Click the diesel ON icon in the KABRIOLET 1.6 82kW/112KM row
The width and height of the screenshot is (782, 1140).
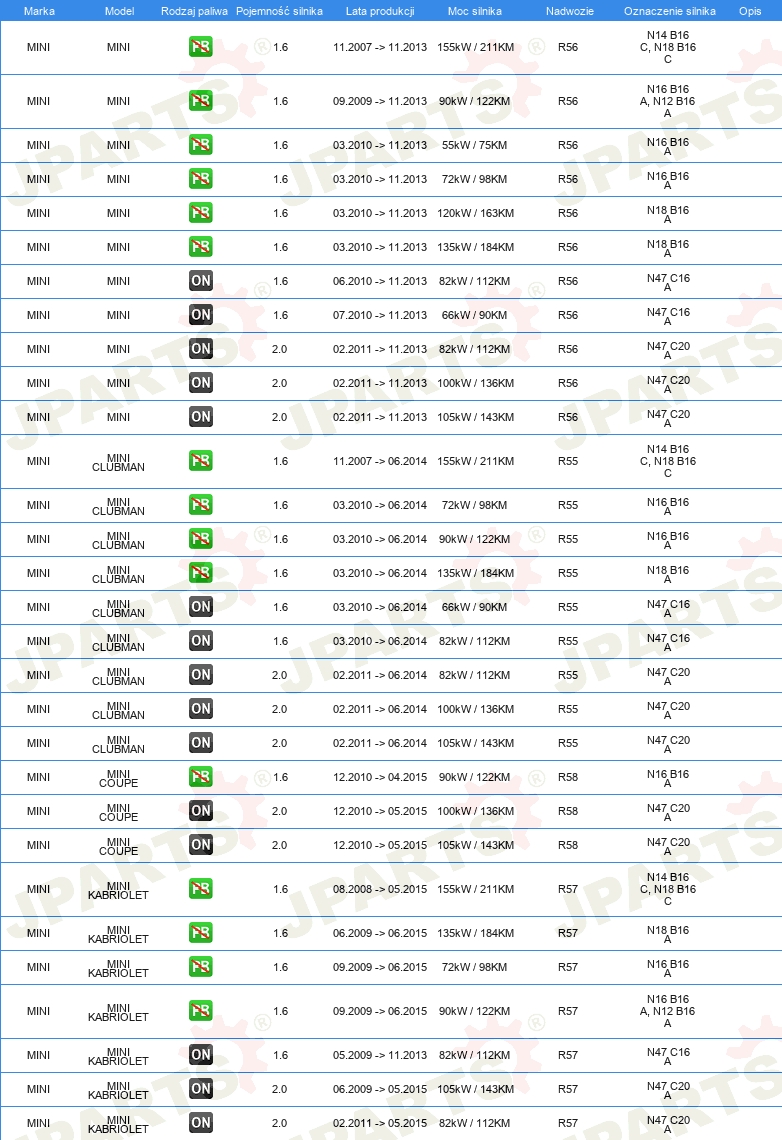pos(201,1055)
